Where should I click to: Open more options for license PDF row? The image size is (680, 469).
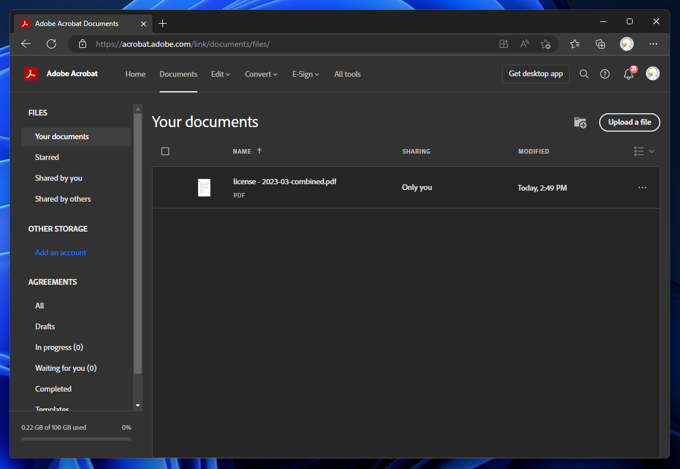point(642,188)
